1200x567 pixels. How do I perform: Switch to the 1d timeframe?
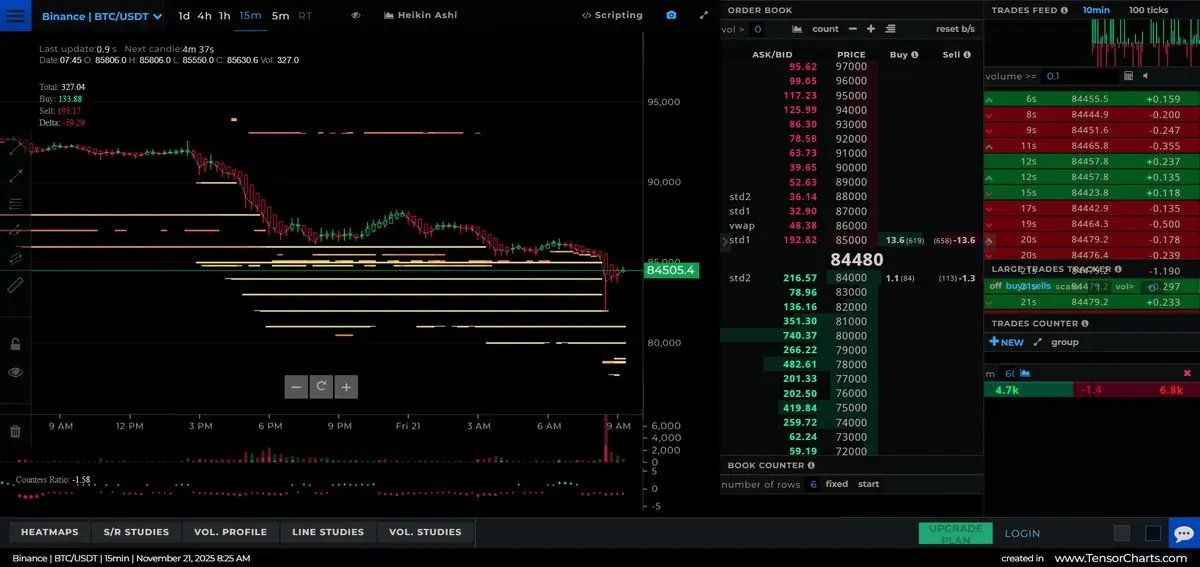tap(184, 15)
